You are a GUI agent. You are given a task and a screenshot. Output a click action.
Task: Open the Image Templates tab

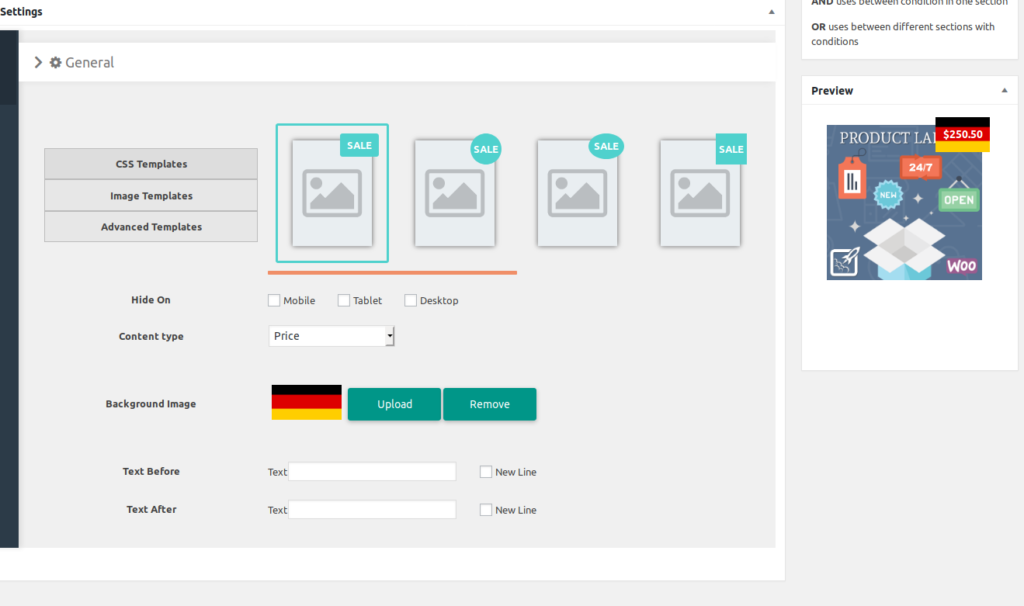pyautogui.click(x=151, y=196)
